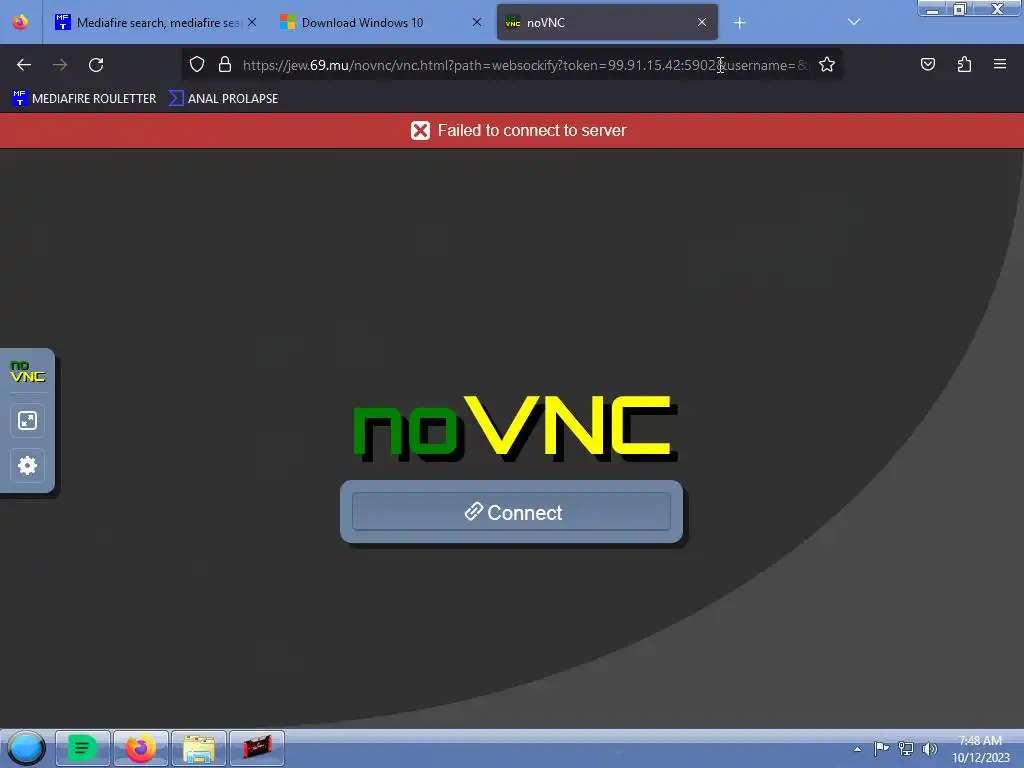Open the network tray icon
The image size is (1024, 768).
906,748
